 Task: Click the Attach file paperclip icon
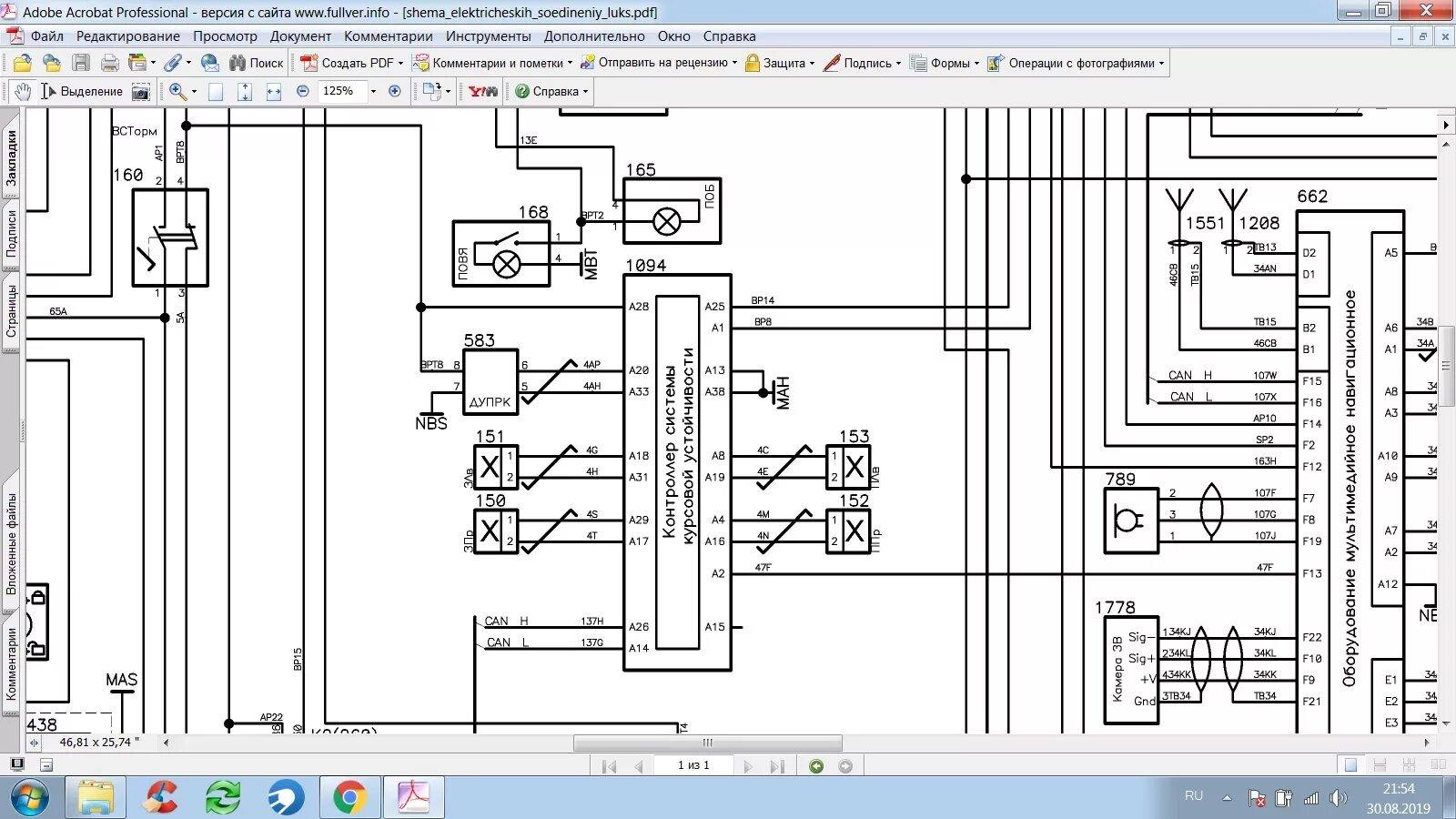pyautogui.click(x=172, y=63)
